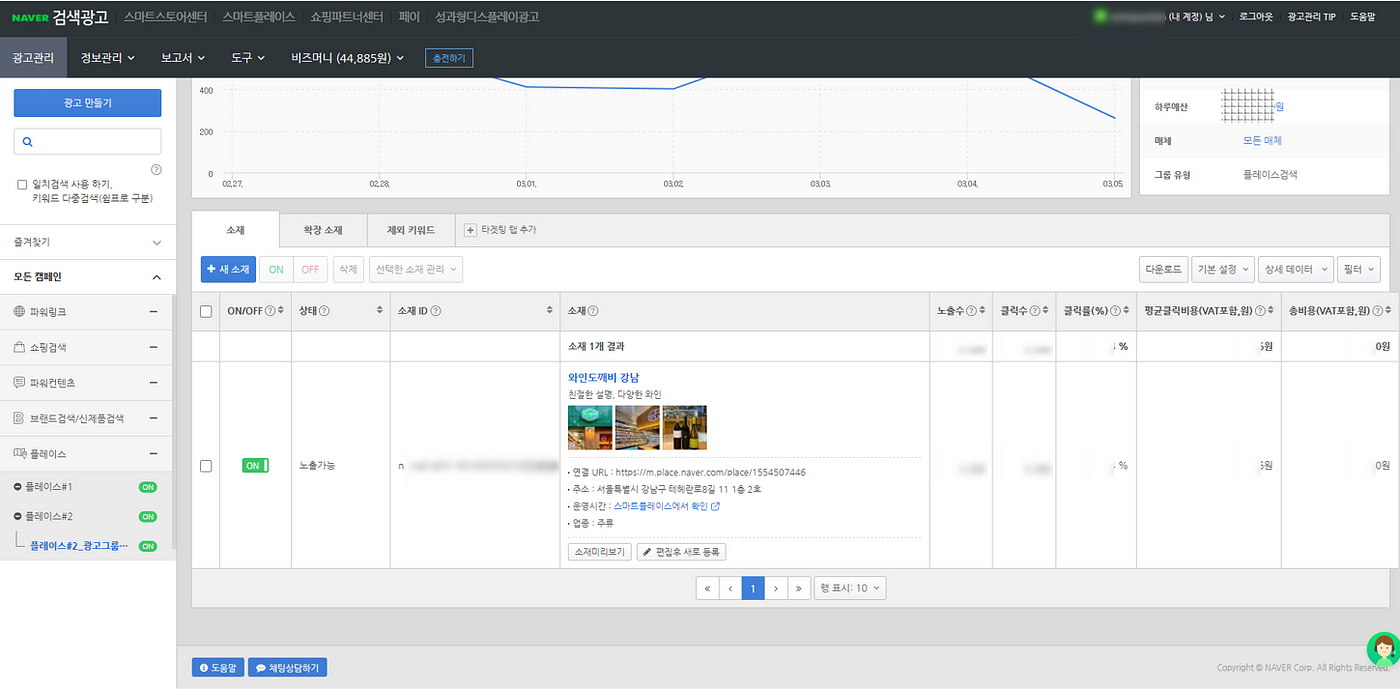Open the 상세 데이터 dropdown
This screenshot has height=689, width=1400.
coord(1296,269)
